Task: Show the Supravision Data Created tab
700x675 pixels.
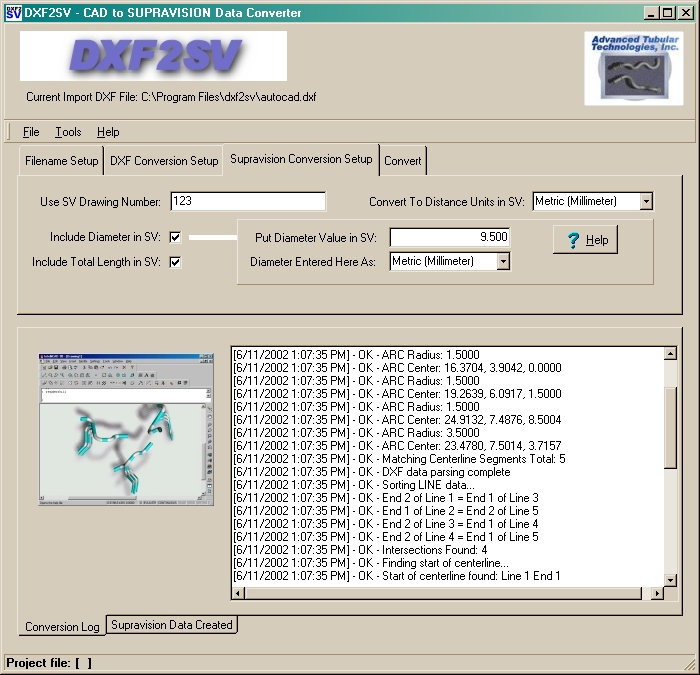Action: pyautogui.click(x=171, y=625)
